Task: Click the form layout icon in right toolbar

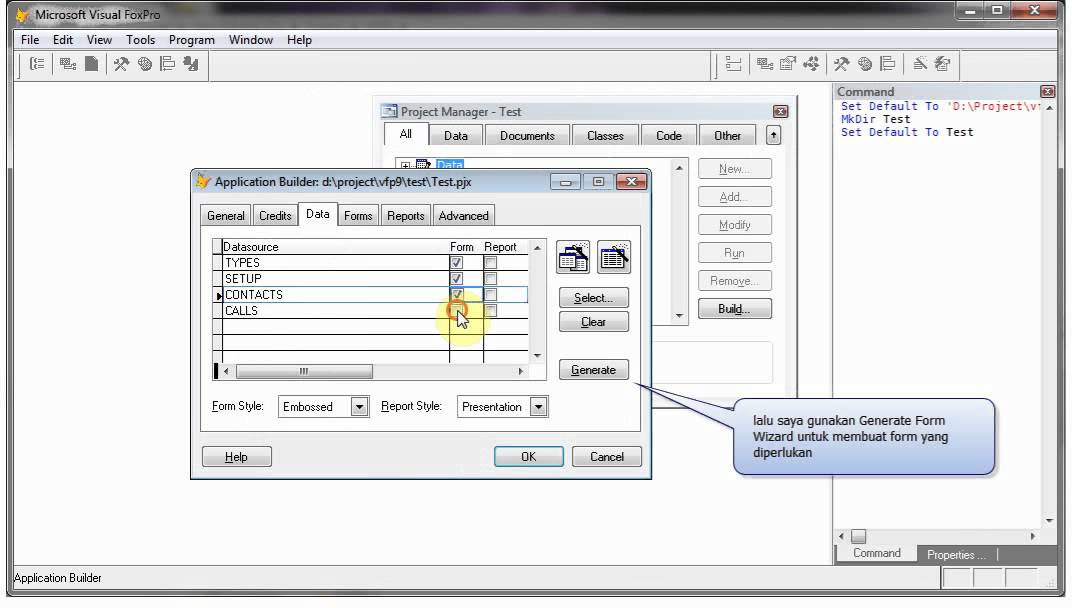Action: point(888,64)
